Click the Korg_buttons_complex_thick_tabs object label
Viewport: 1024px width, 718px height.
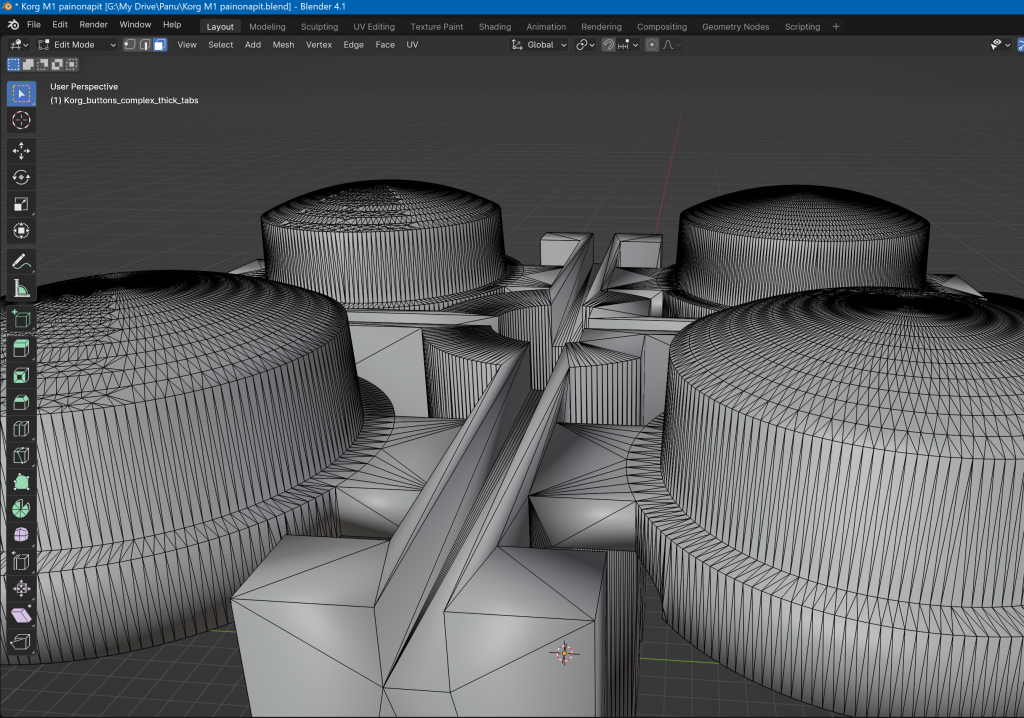click(124, 100)
